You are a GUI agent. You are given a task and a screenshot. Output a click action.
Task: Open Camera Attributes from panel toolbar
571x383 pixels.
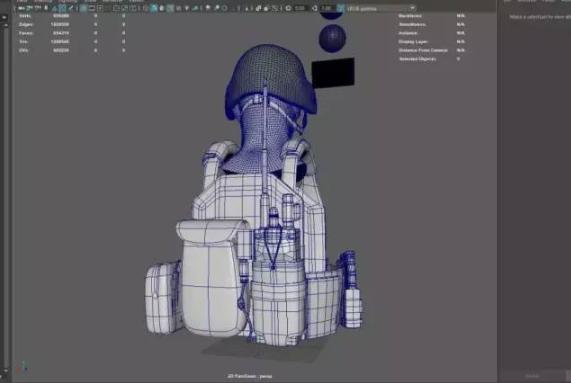[37, 8]
